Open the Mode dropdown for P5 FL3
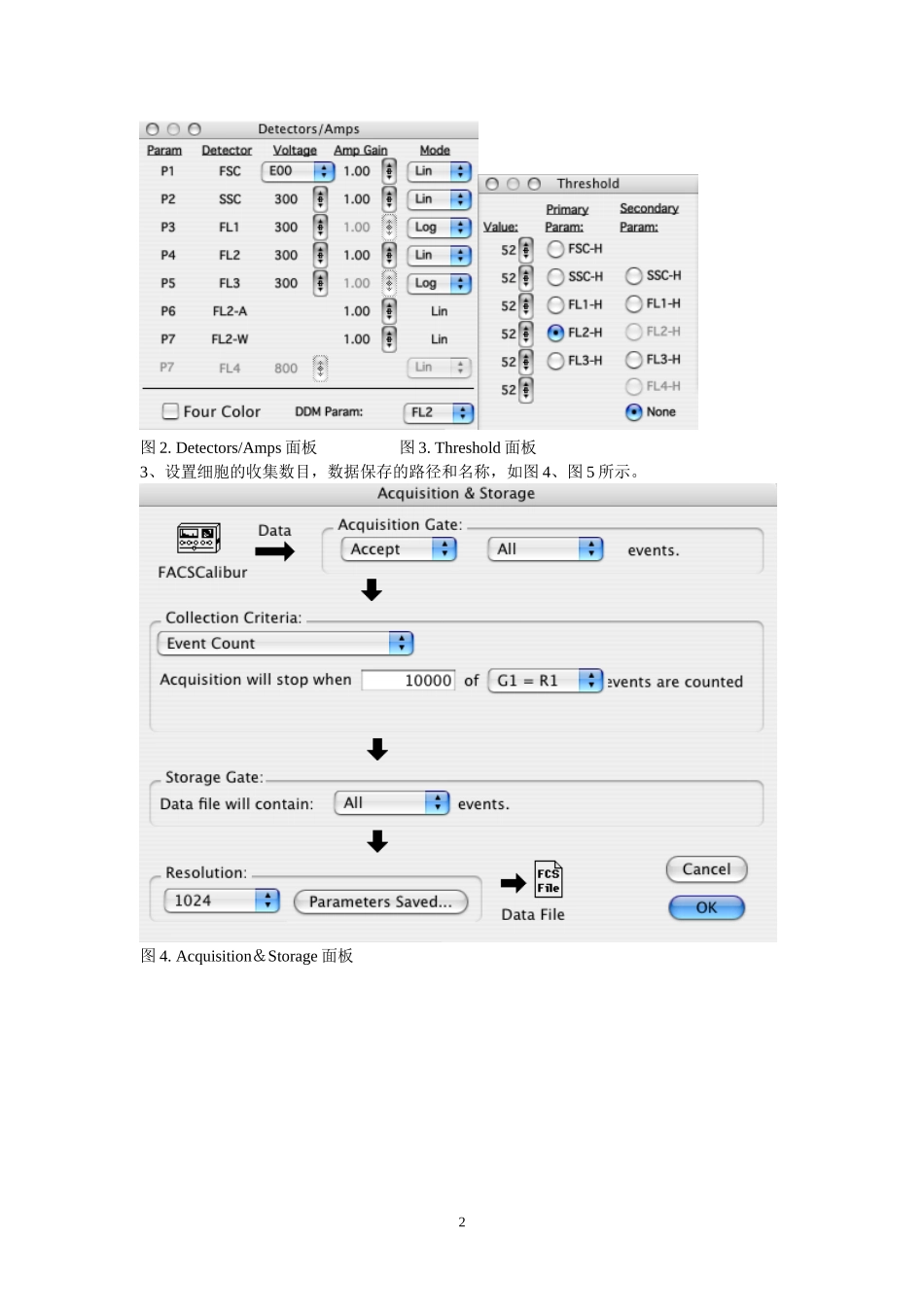Image resolution: width=924 pixels, height=1307 pixels. coord(439,284)
